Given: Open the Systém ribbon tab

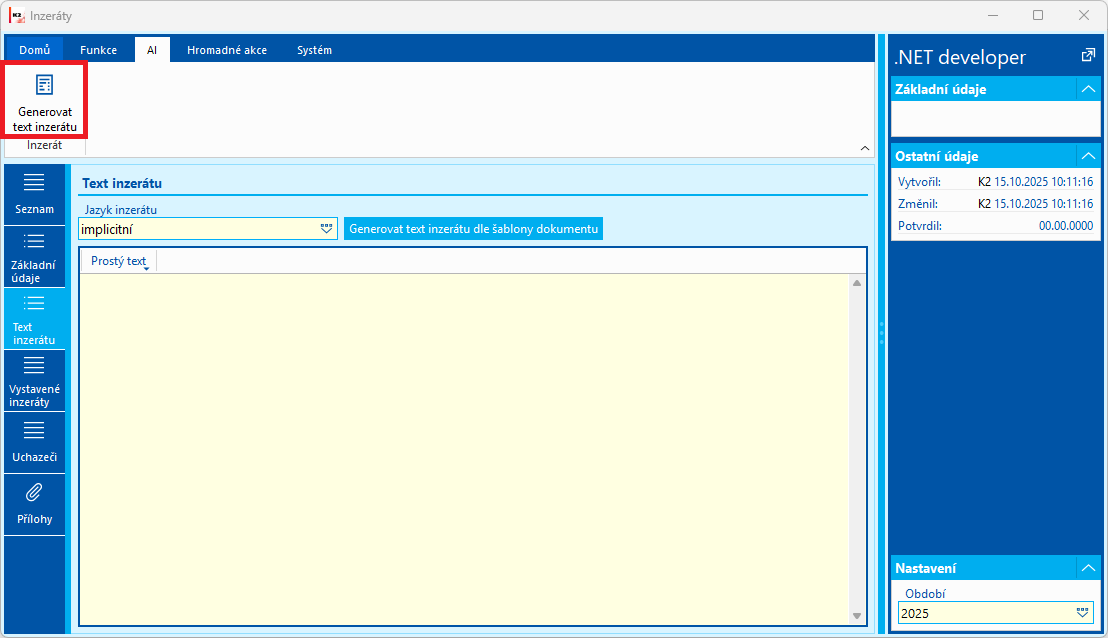Looking at the screenshot, I should coord(314,50).
